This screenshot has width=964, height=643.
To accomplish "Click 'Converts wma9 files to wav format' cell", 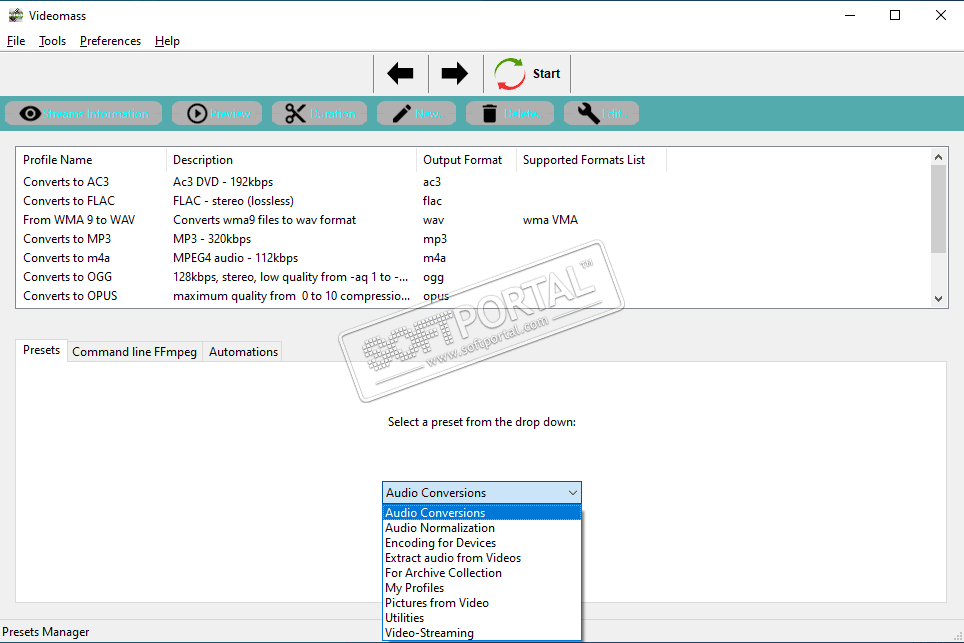I will [x=264, y=220].
